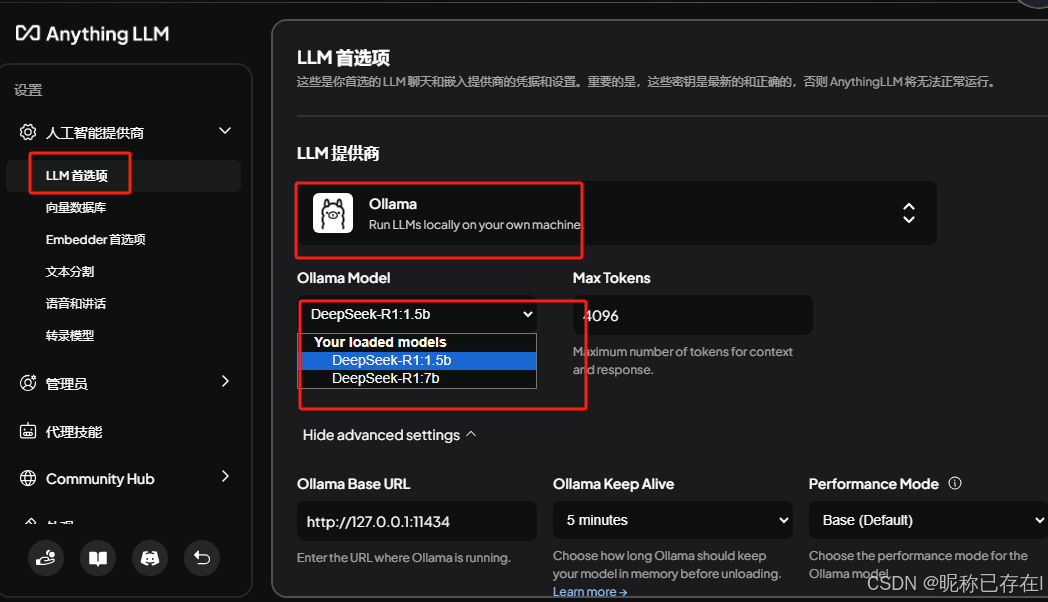Open the Ollama Keep Alive dropdown

click(672, 520)
